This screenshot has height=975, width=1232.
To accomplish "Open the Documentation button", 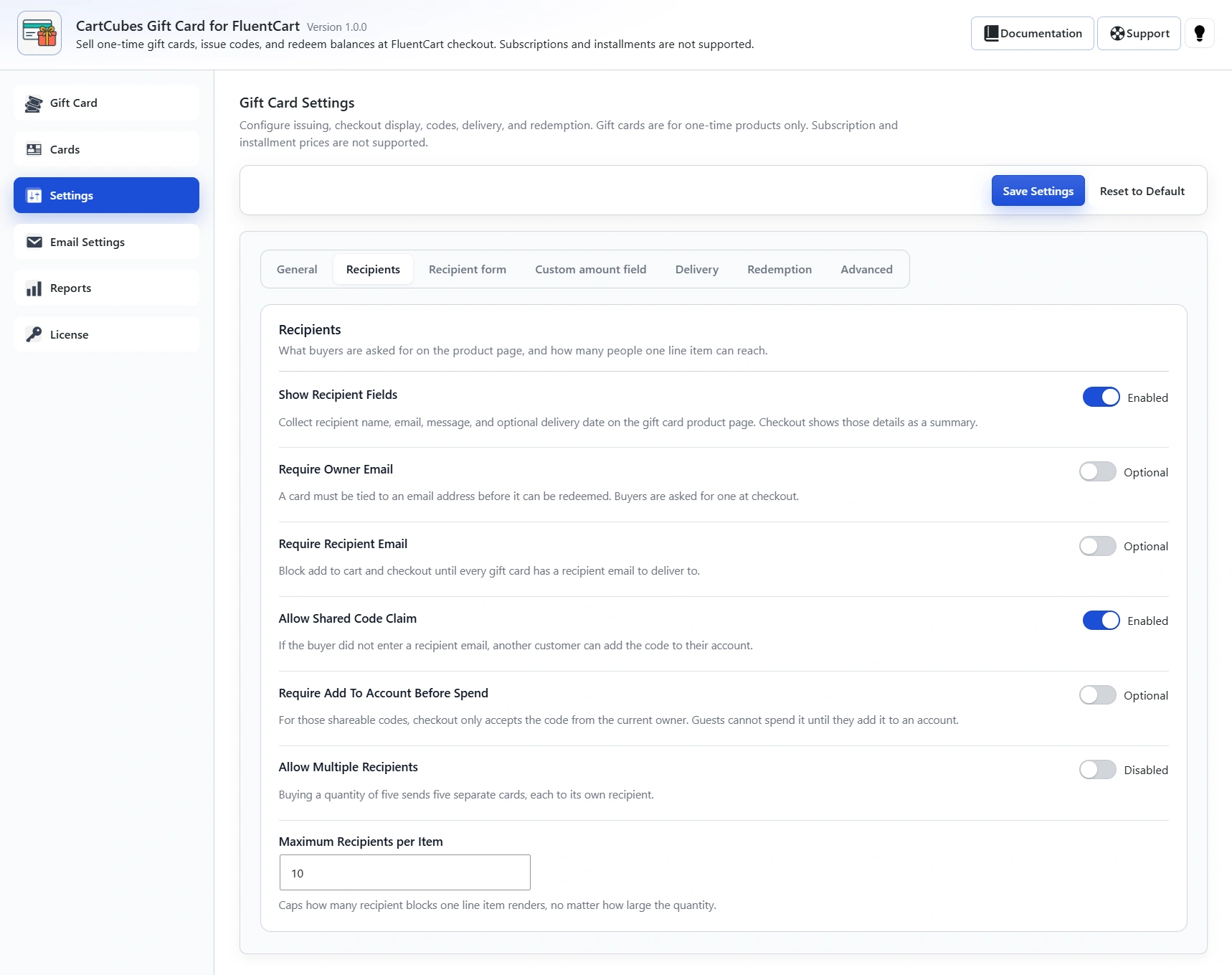I will pos(1033,33).
